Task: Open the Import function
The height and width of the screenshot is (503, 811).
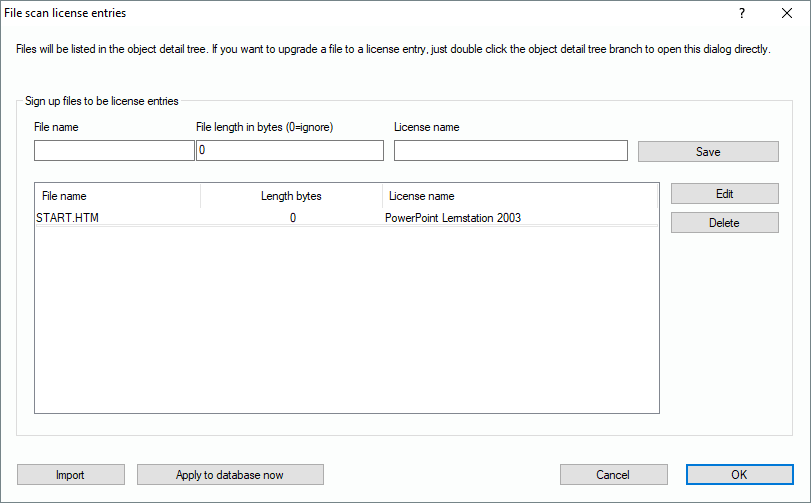Action: [71, 475]
